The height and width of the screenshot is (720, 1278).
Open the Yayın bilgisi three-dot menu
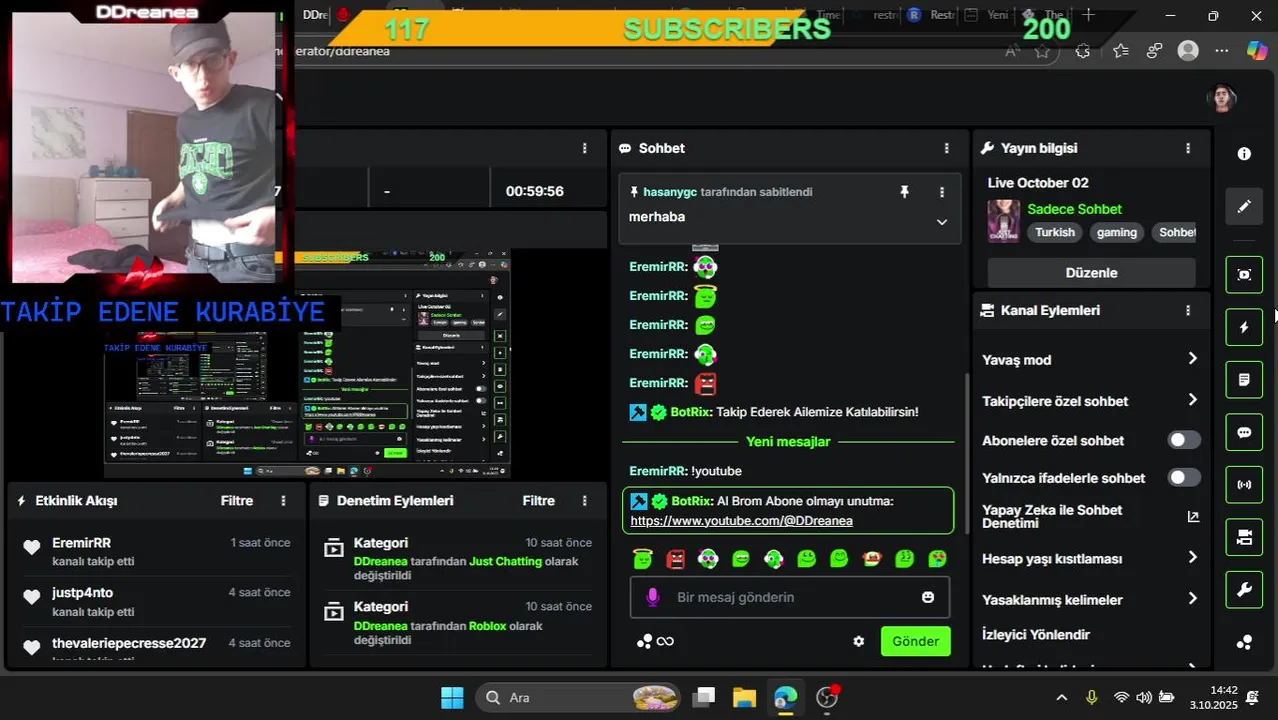click(x=1188, y=148)
